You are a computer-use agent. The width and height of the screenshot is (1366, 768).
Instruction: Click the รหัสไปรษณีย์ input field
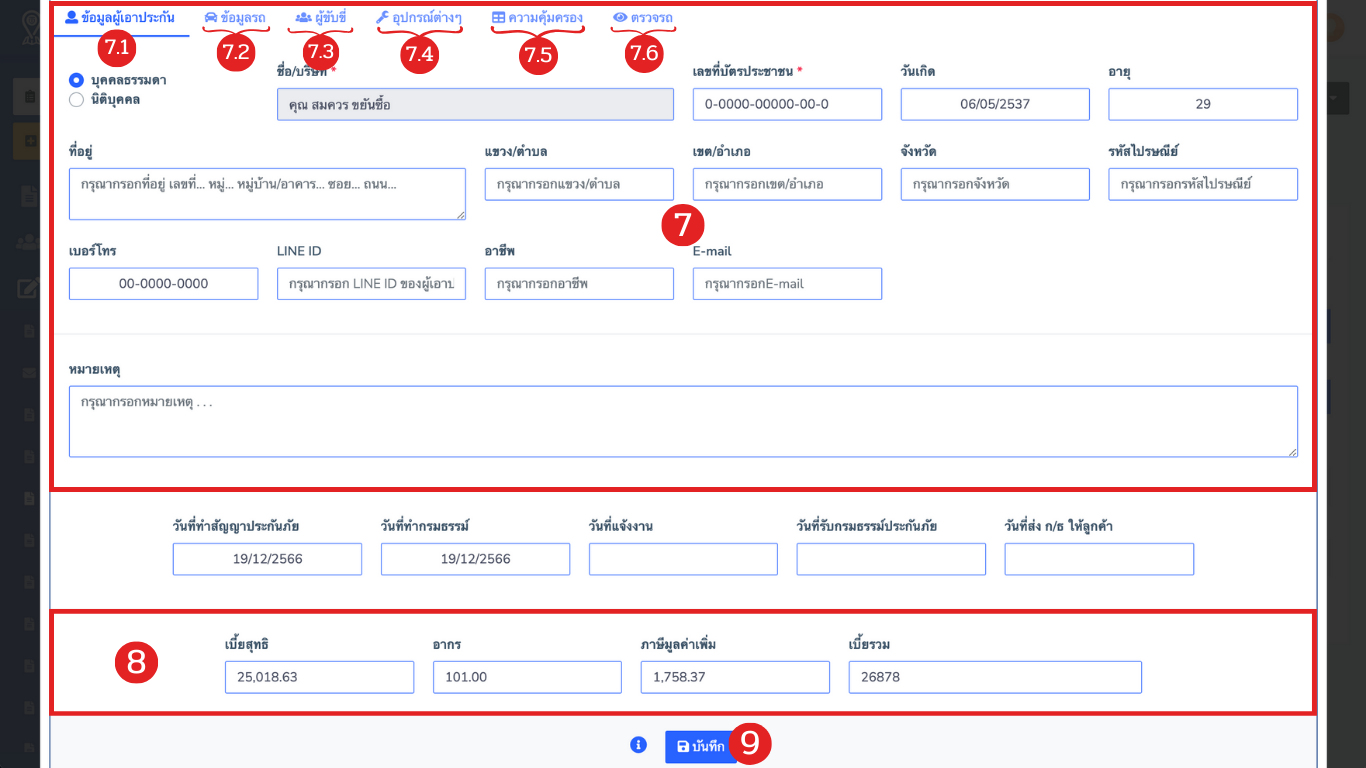tap(1203, 184)
